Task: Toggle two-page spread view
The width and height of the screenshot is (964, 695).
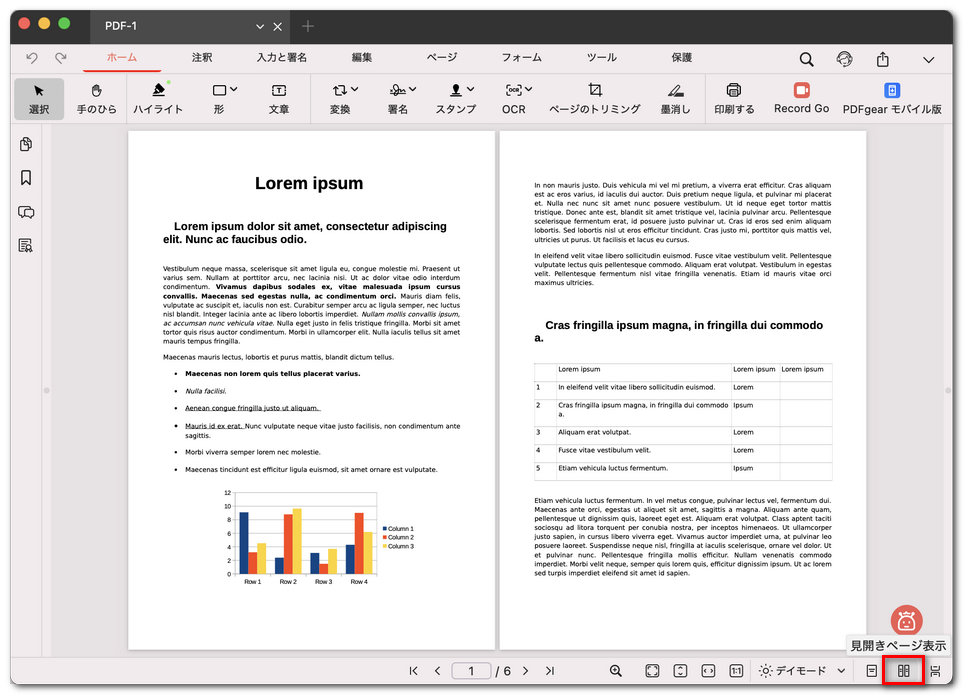Action: (903, 671)
